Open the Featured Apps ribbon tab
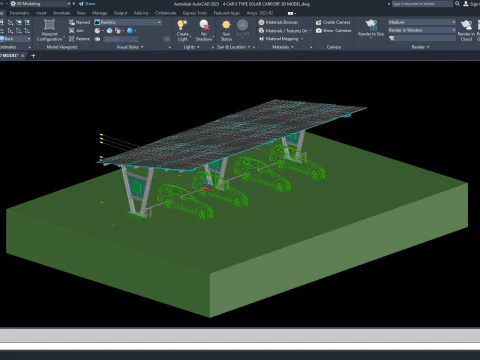The height and width of the screenshot is (360, 480). pyautogui.click(x=227, y=13)
